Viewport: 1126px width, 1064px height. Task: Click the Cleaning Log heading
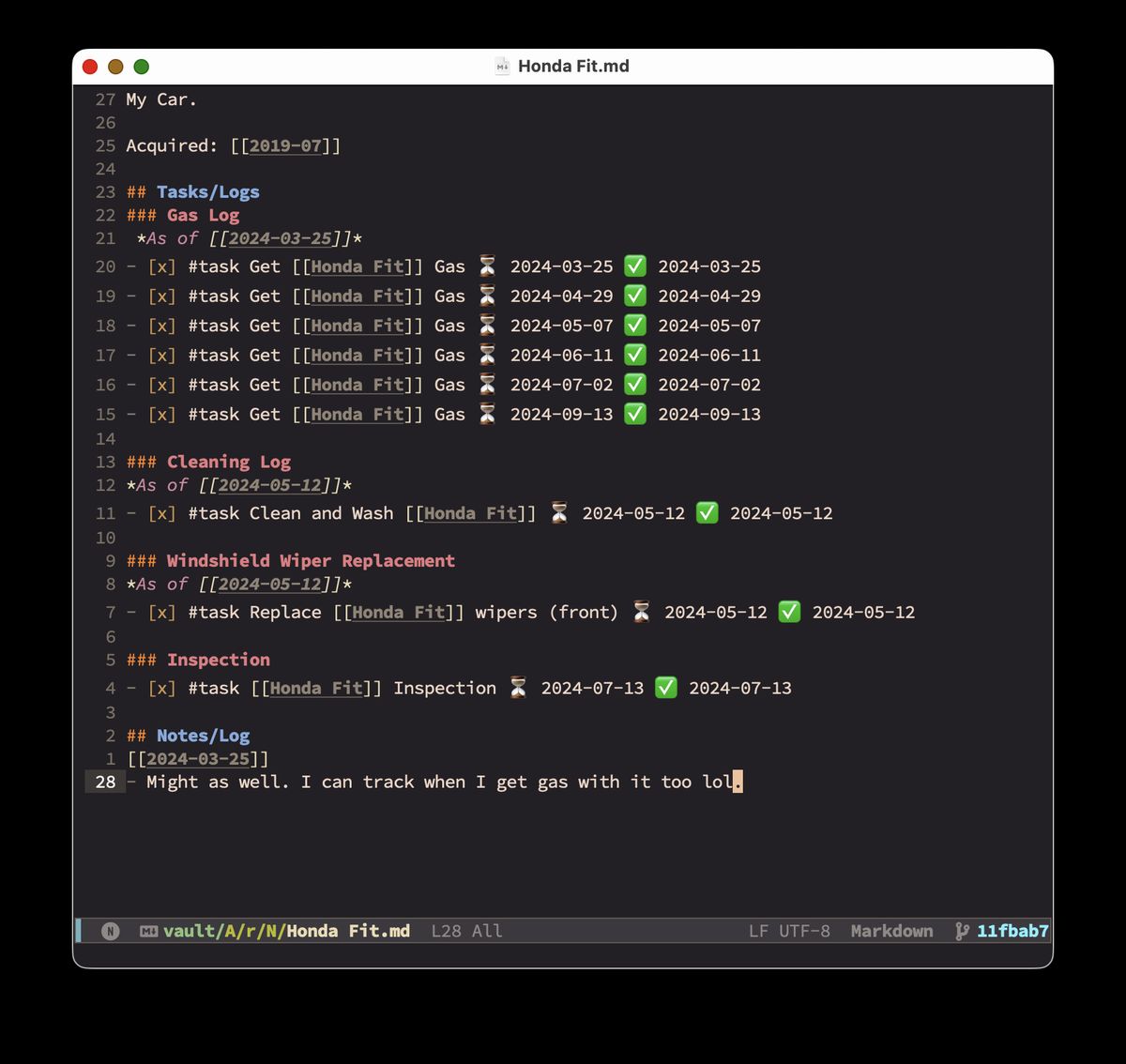pos(229,462)
